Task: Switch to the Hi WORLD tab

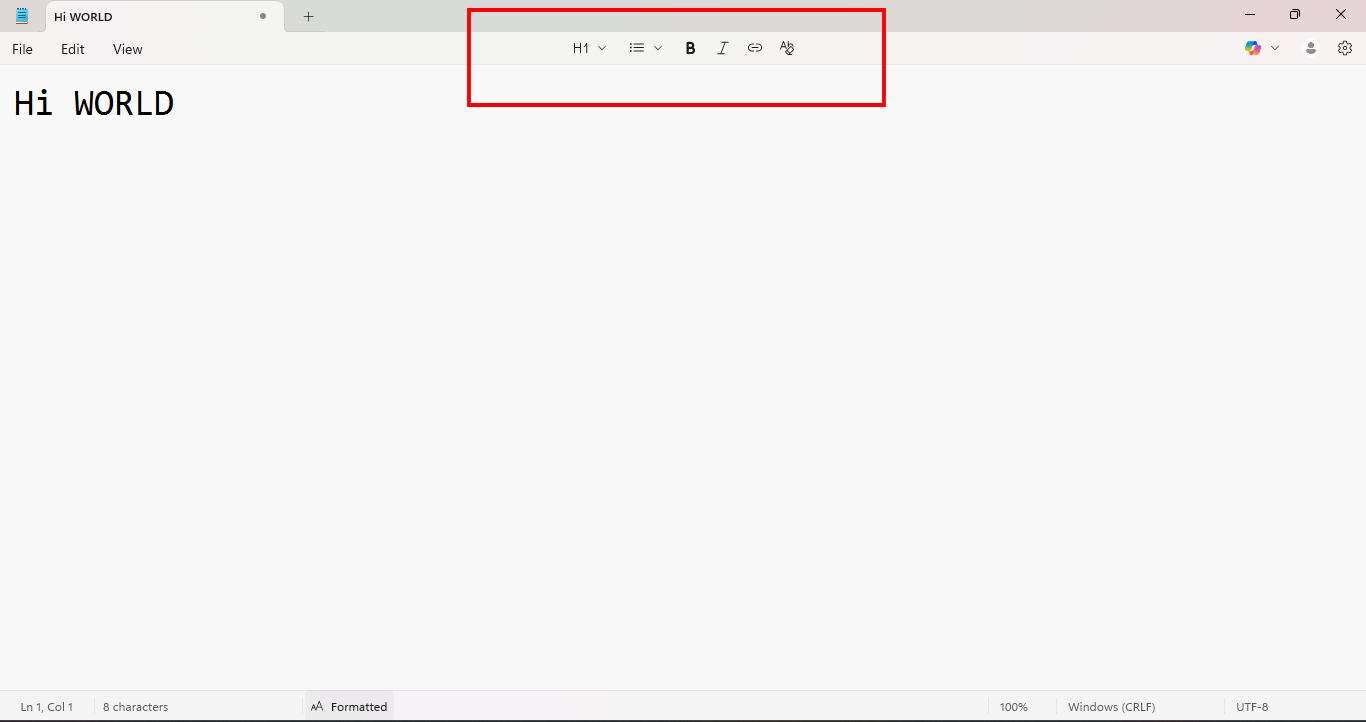Action: (165, 17)
